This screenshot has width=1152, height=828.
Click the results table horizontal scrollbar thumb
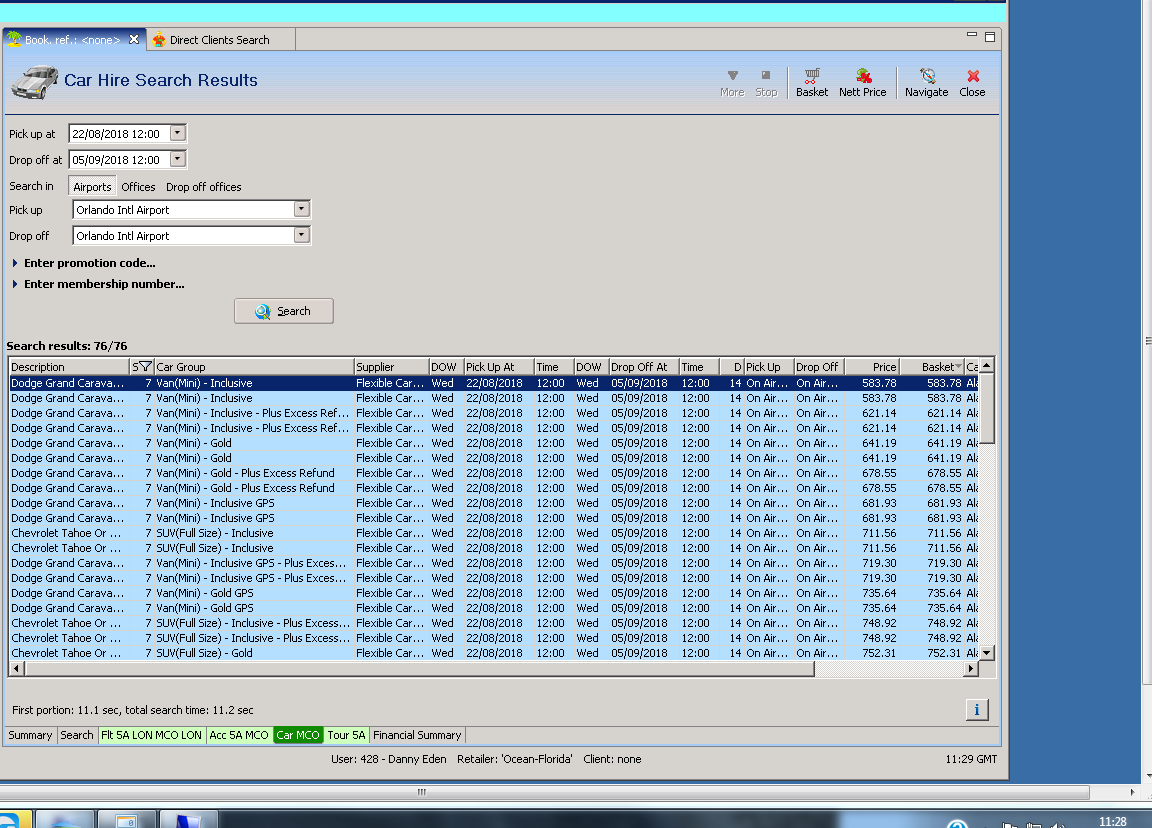pos(420,669)
